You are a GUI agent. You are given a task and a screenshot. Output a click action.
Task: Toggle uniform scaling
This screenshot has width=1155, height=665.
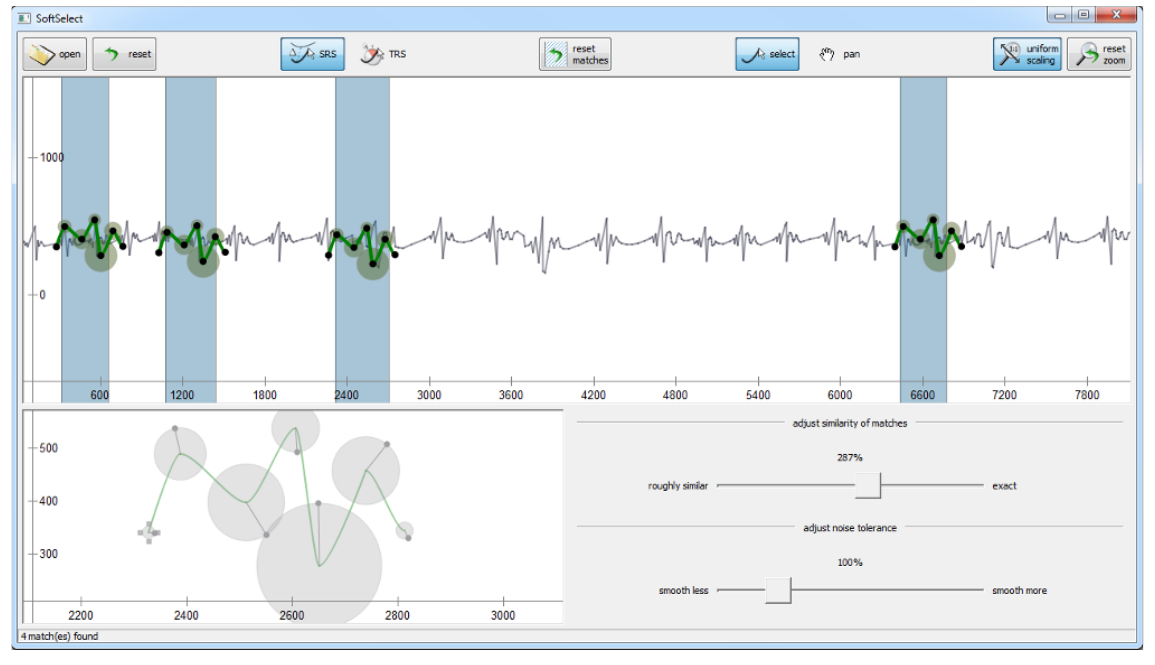[x=1027, y=54]
